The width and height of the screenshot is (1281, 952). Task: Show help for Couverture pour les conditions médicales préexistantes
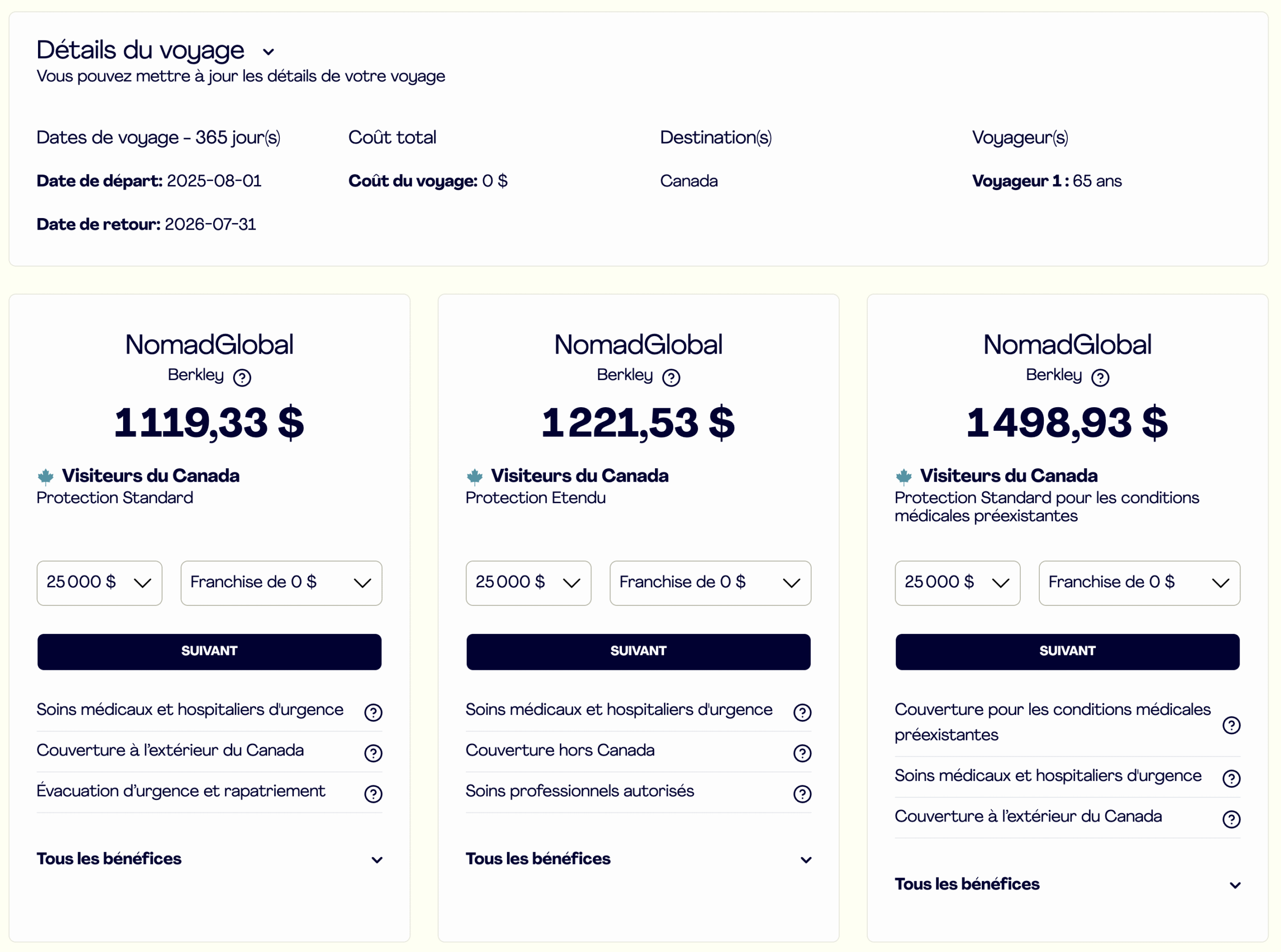pos(1231,725)
